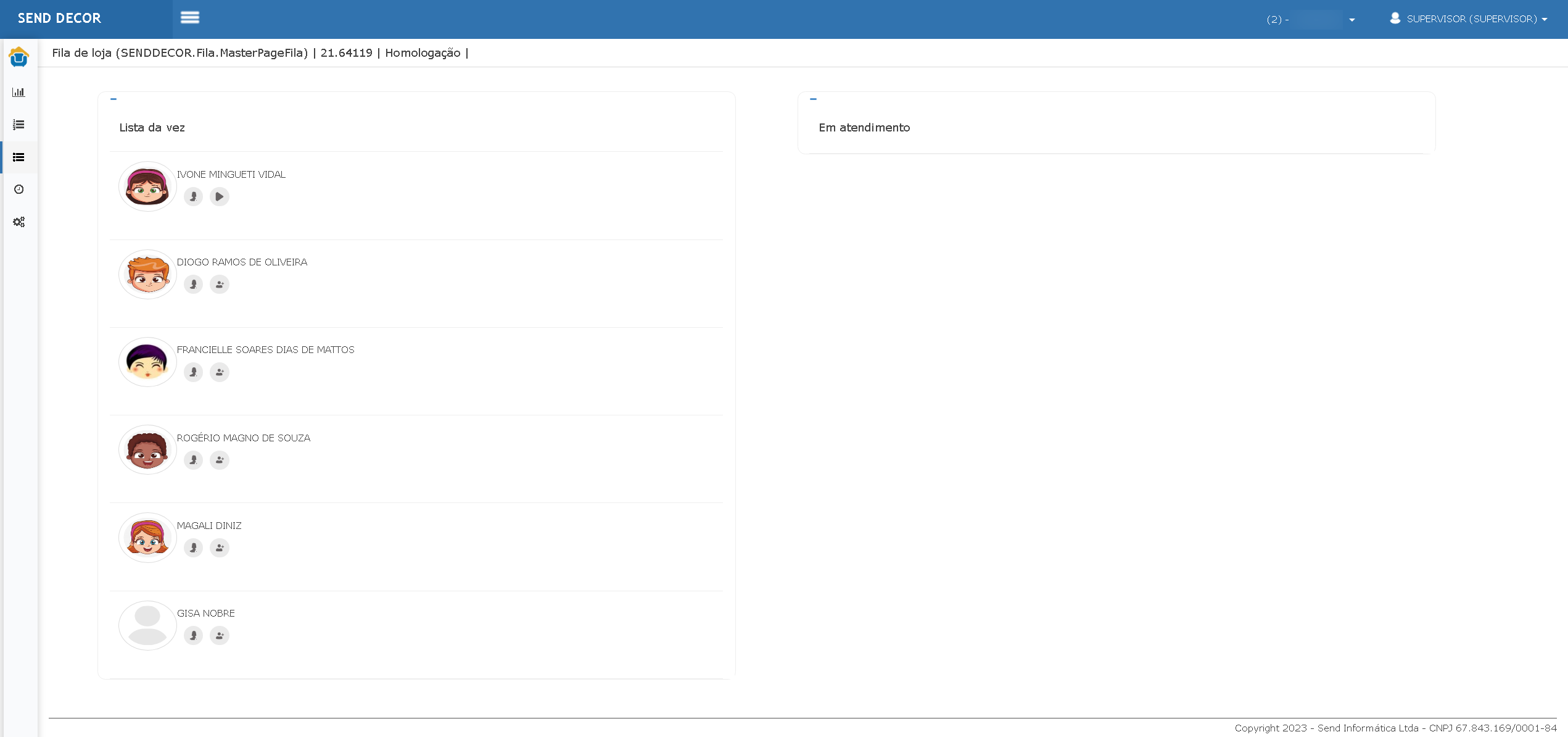This screenshot has width=1568, height=737.
Task: Collapse the Em atendimento panel
Action: [813, 99]
